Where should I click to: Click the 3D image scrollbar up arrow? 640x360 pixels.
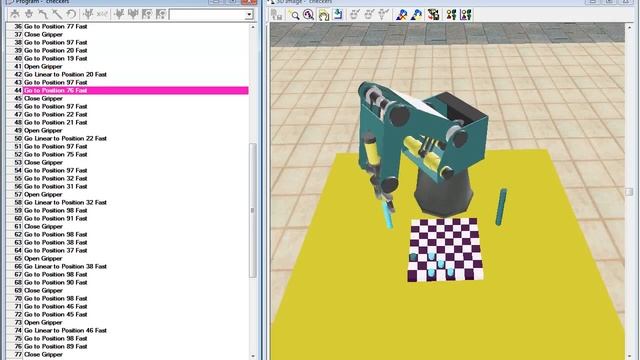[629, 27]
